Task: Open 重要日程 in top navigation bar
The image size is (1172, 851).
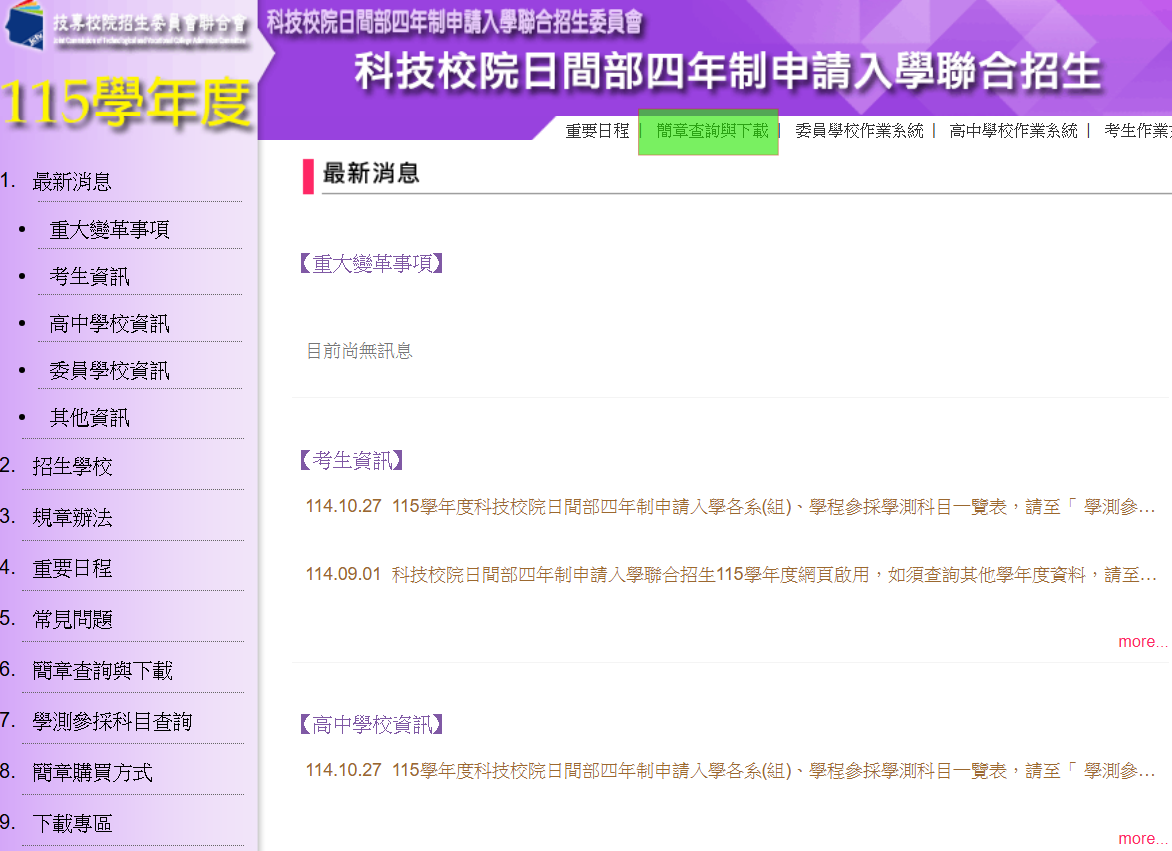Action: point(597,131)
